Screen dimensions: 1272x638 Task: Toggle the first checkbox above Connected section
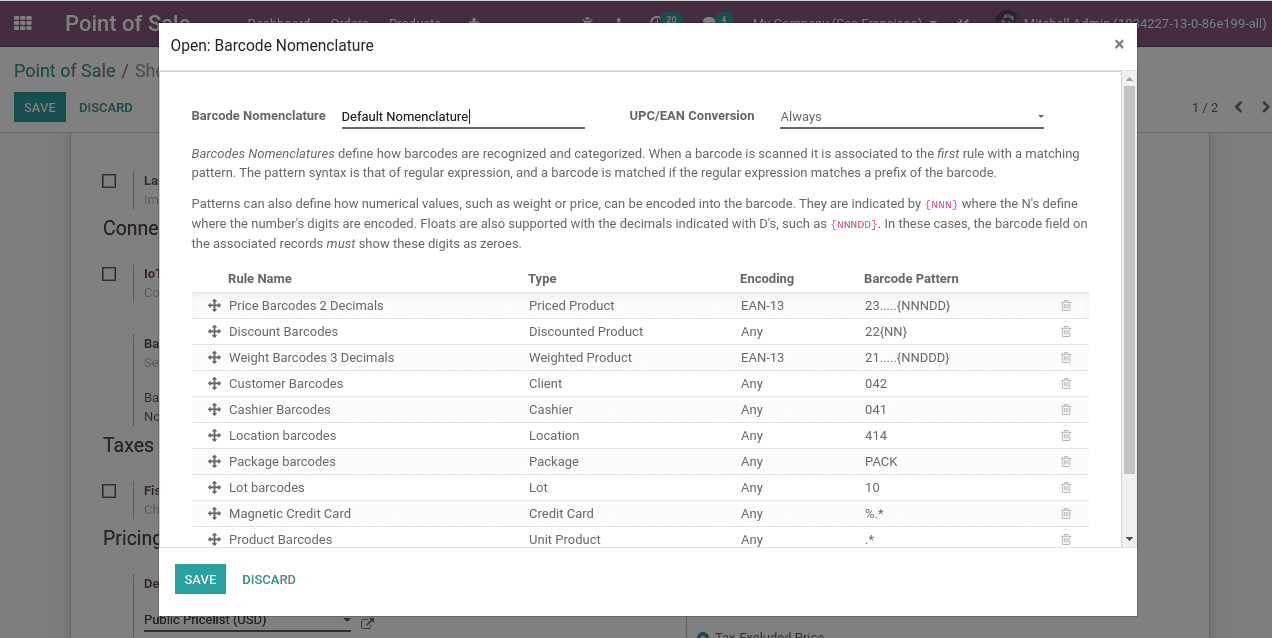pos(109,181)
